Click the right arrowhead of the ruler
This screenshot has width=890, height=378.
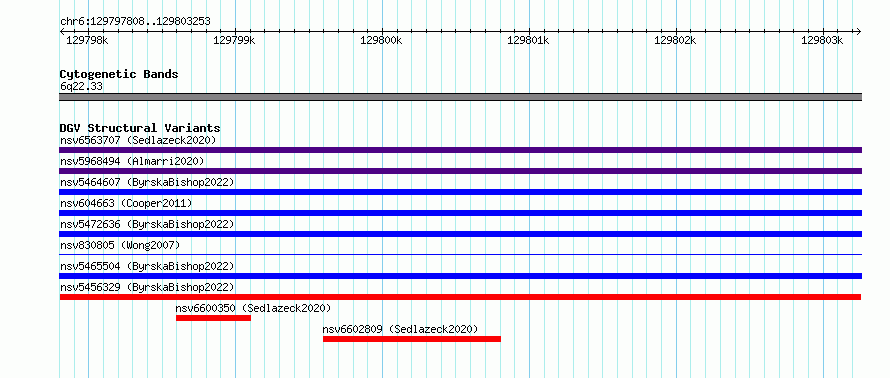tap(859, 31)
